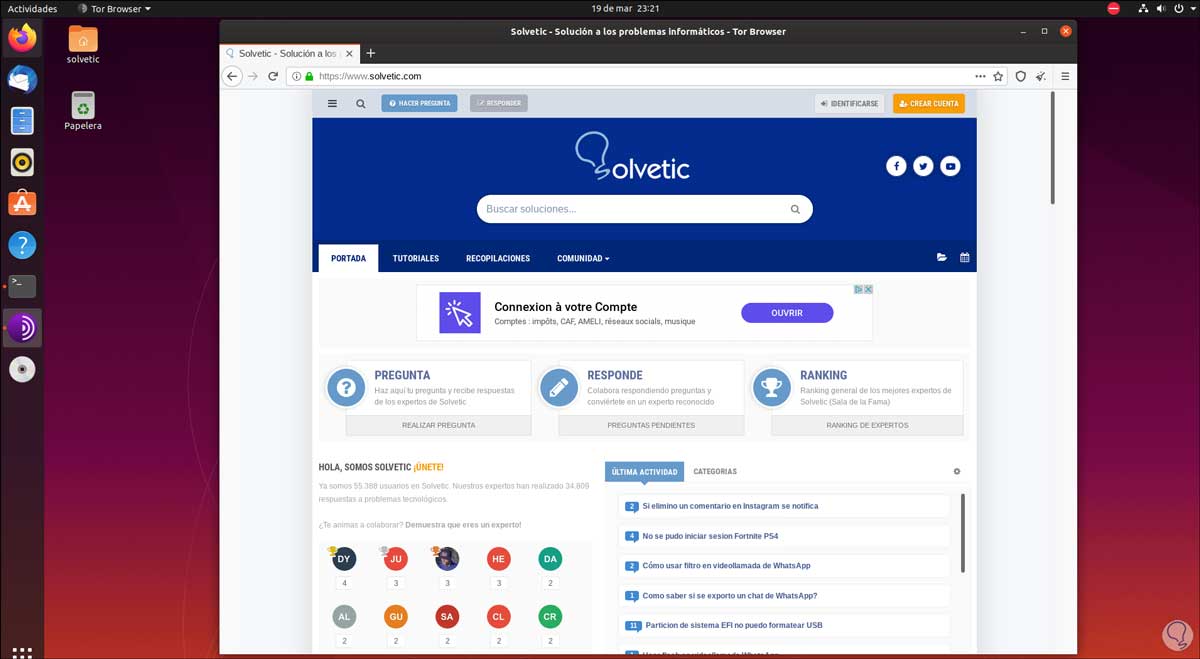
Task: Open the Tor Browser application menu in top bar
Action: pos(114,8)
